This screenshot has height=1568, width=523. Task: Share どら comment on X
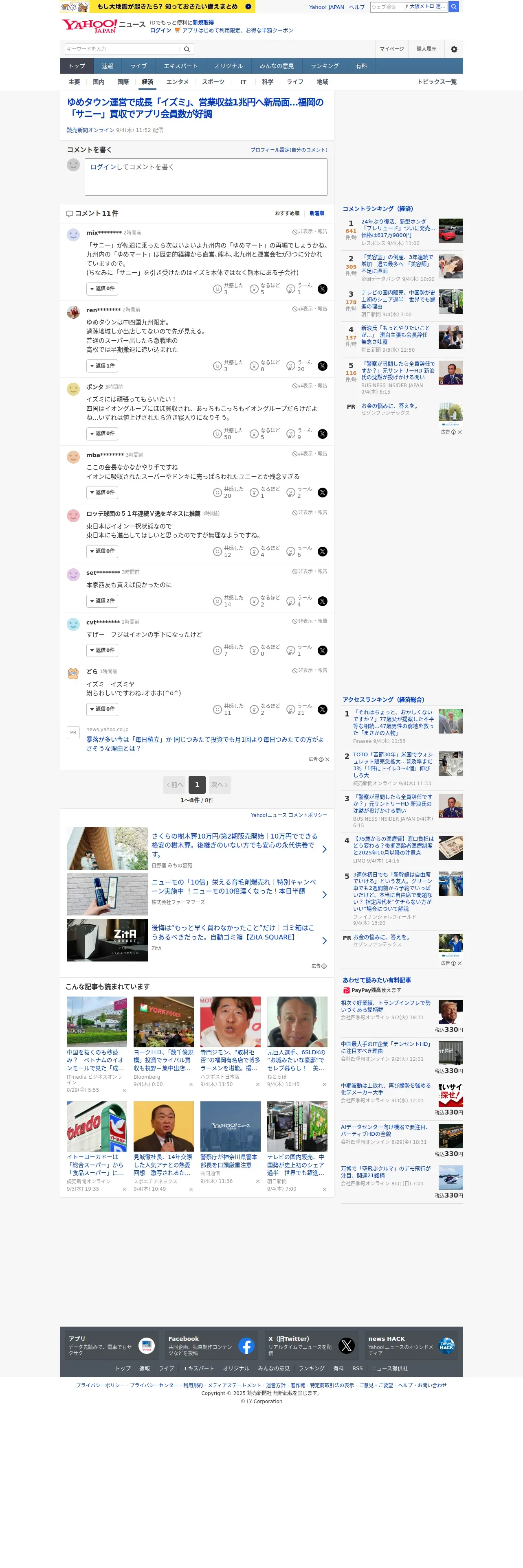(x=323, y=709)
